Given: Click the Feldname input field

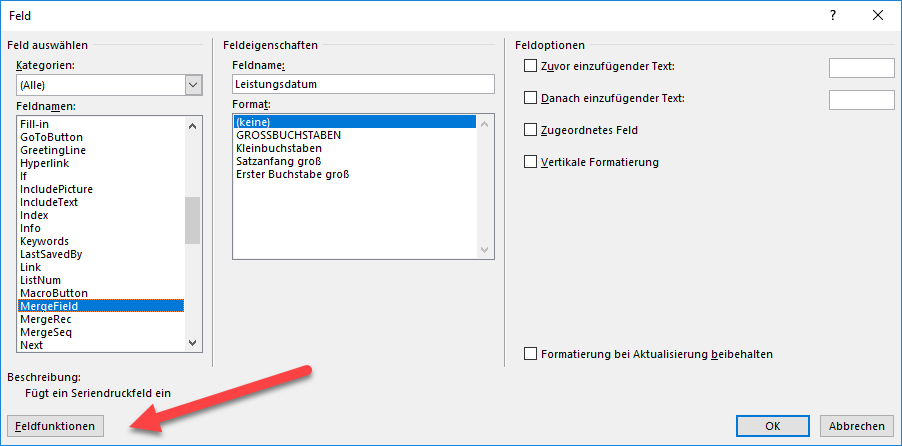Looking at the screenshot, I should pyautogui.click(x=364, y=84).
